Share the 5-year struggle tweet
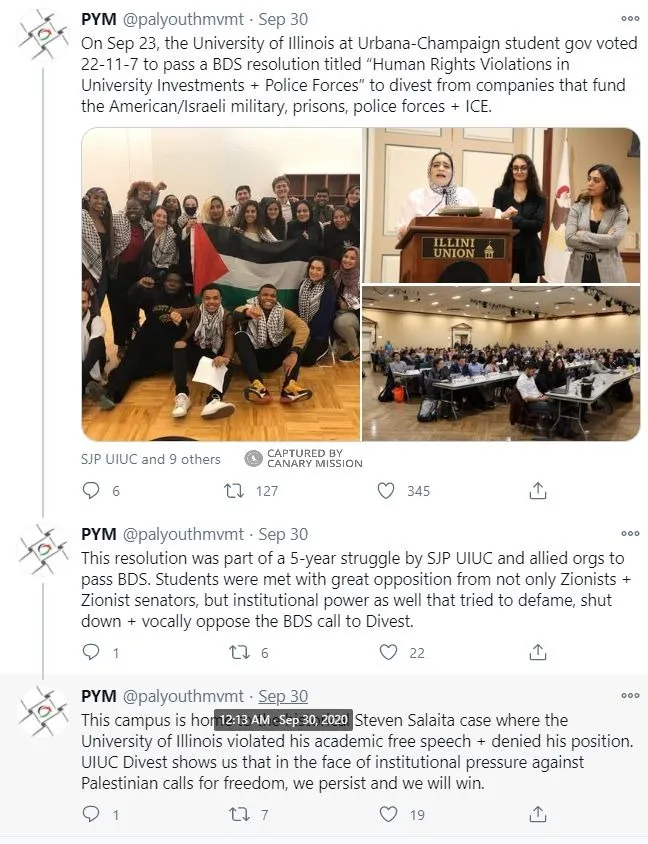Image resolution: width=648 pixels, height=844 pixels. pos(538,652)
